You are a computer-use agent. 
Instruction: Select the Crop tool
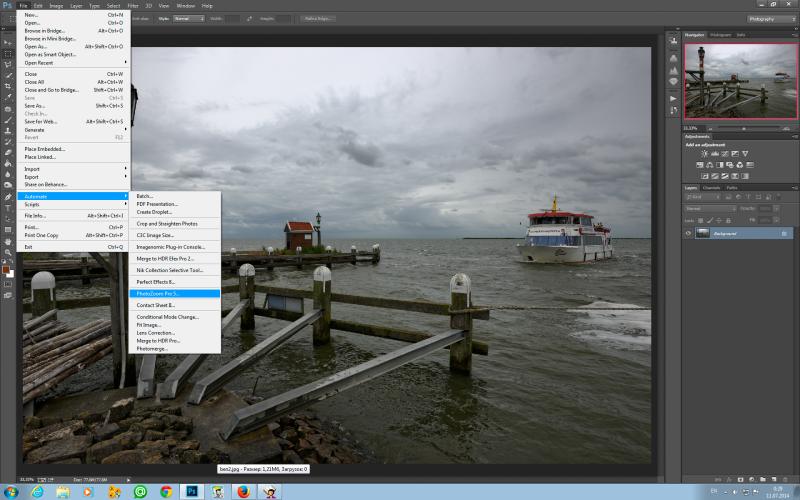pos(8,86)
